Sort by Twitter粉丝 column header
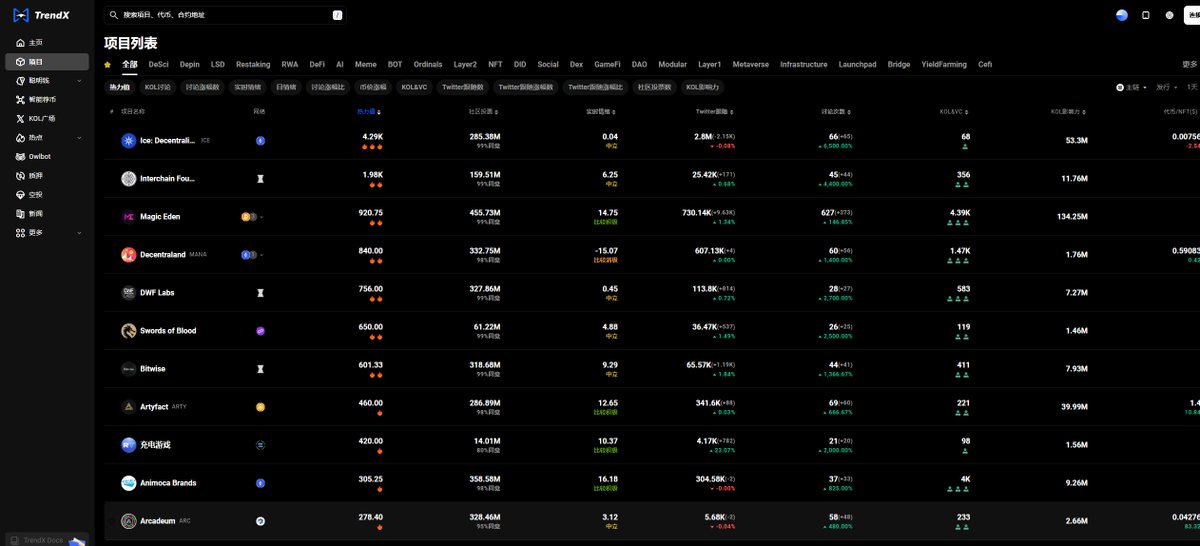This screenshot has height=546, width=1200. tap(713, 112)
